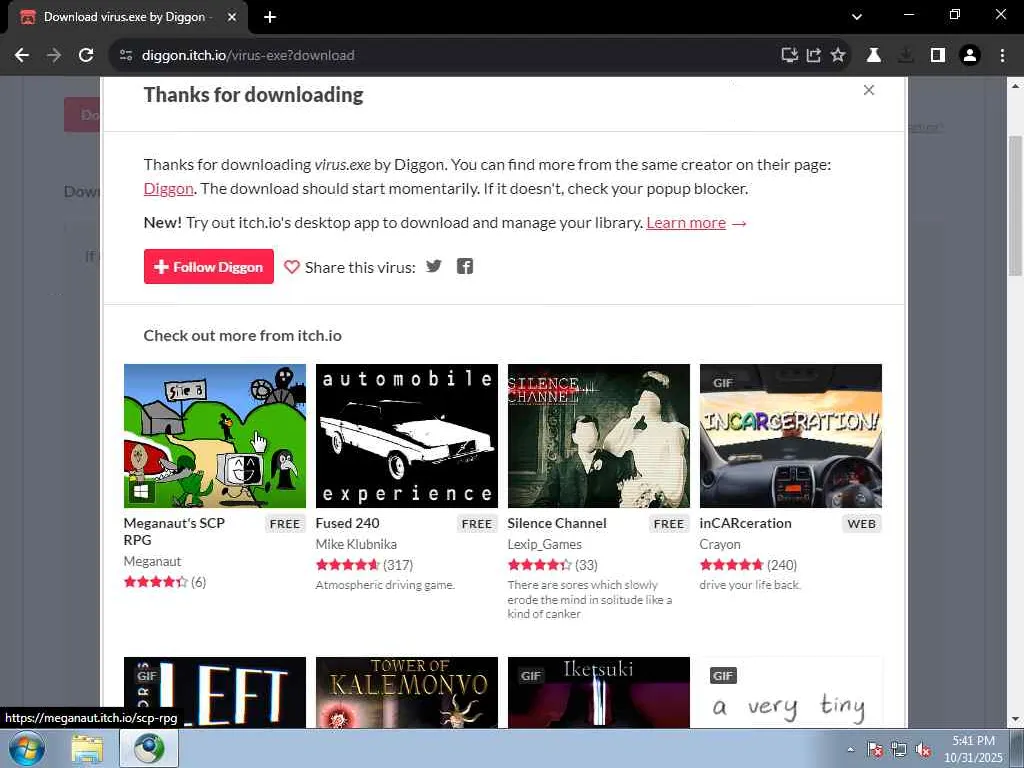Open the Iketsuki game thumbnail

click(x=599, y=692)
